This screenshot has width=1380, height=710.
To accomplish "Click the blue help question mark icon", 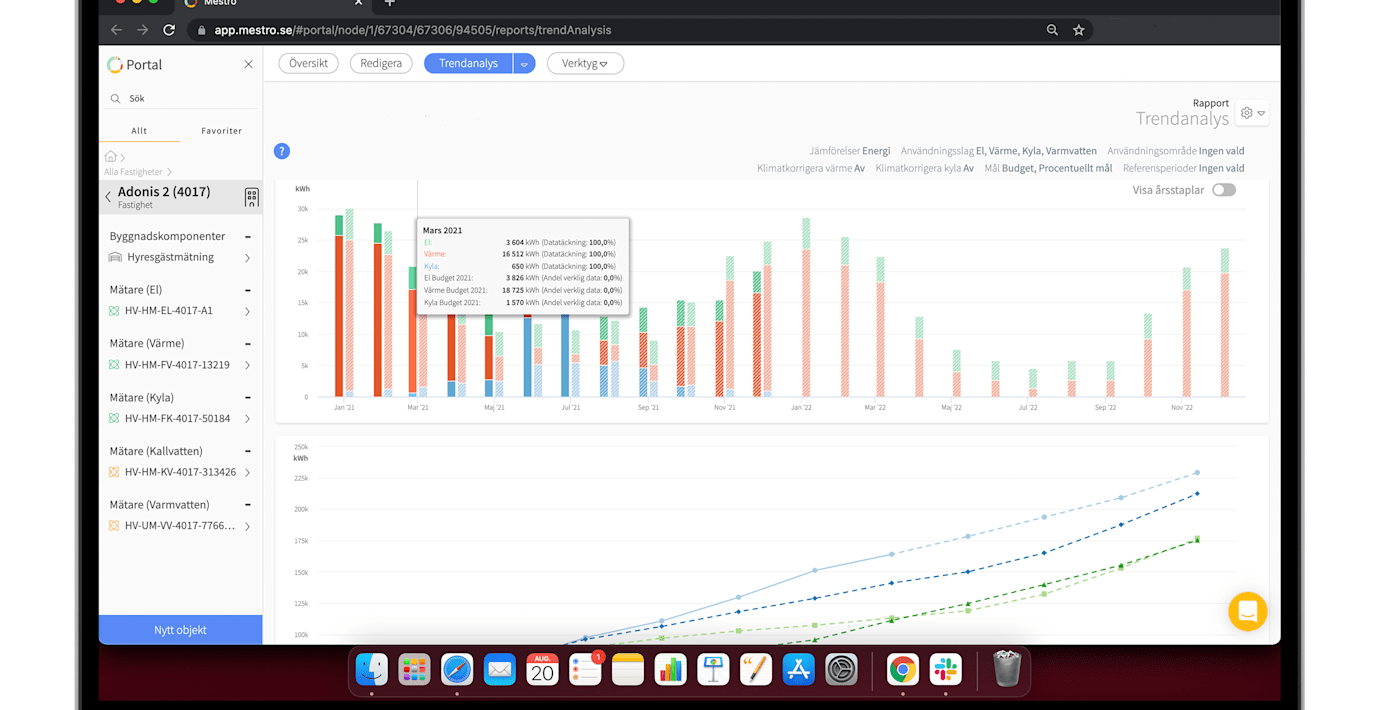I will [x=282, y=151].
